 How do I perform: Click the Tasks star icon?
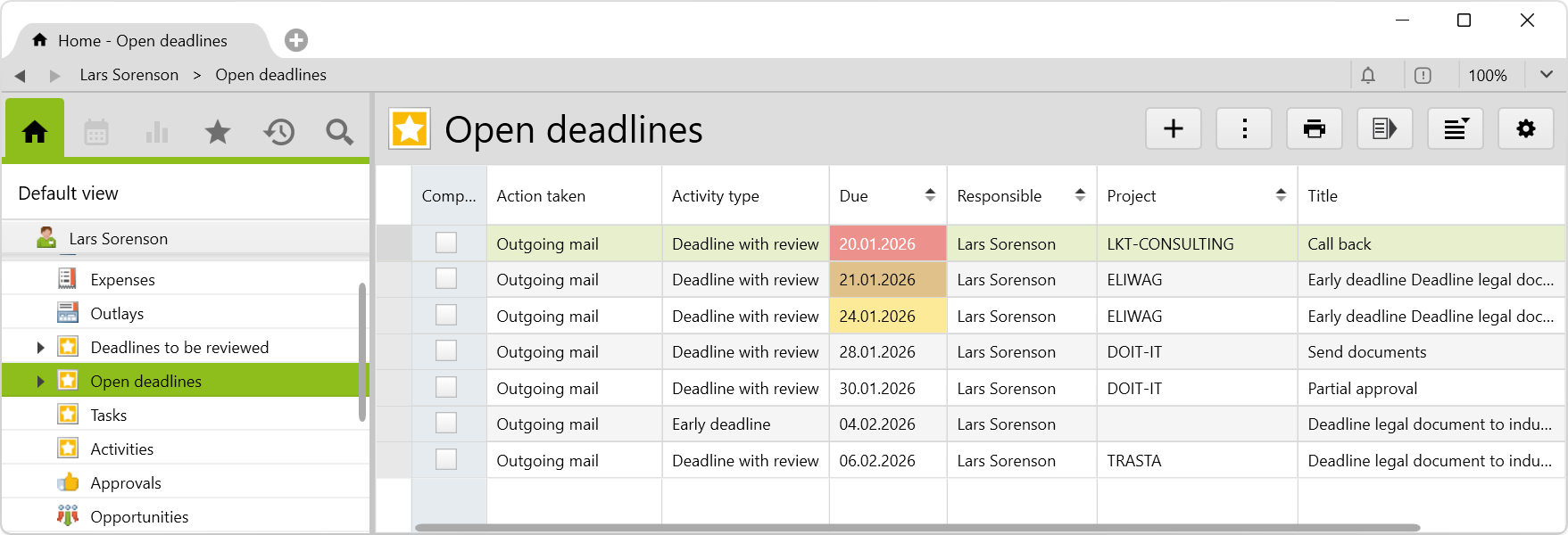pos(68,415)
